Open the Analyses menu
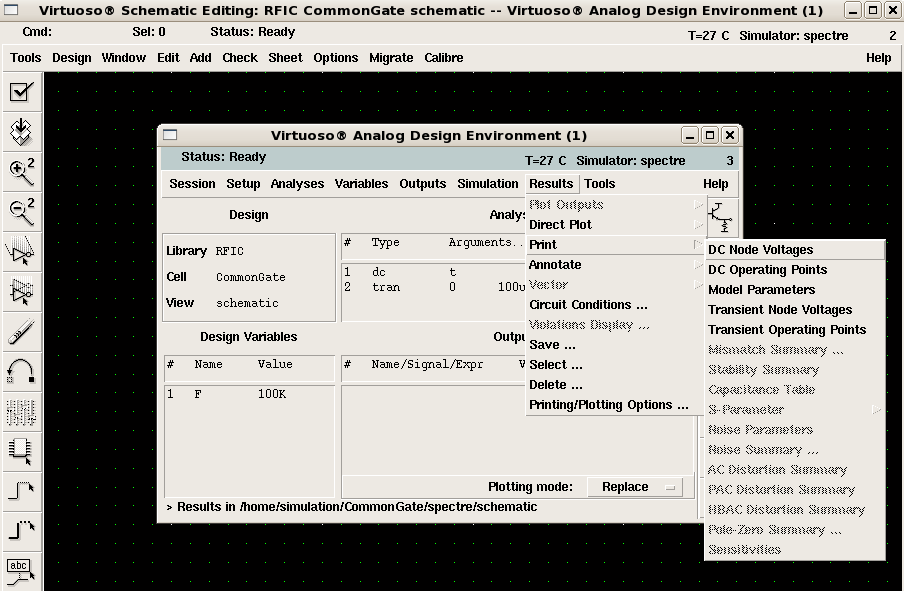 point(297,184)
